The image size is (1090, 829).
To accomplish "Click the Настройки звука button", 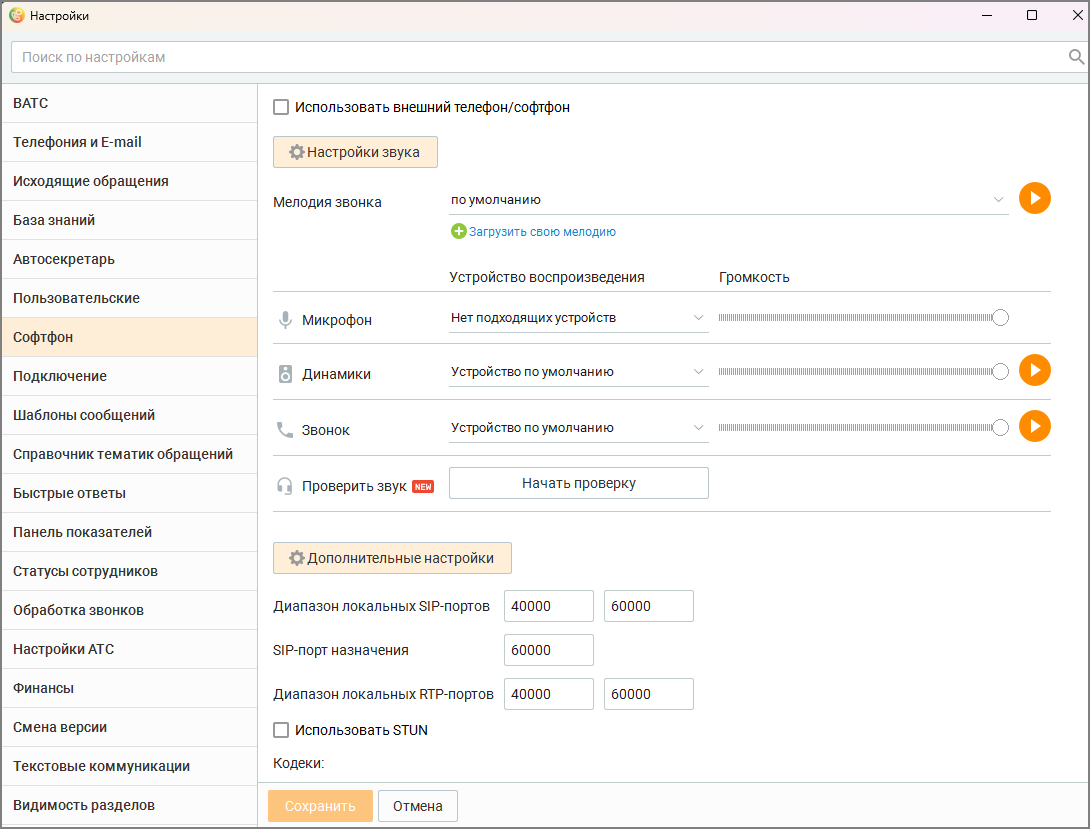I will pos(355,152).
